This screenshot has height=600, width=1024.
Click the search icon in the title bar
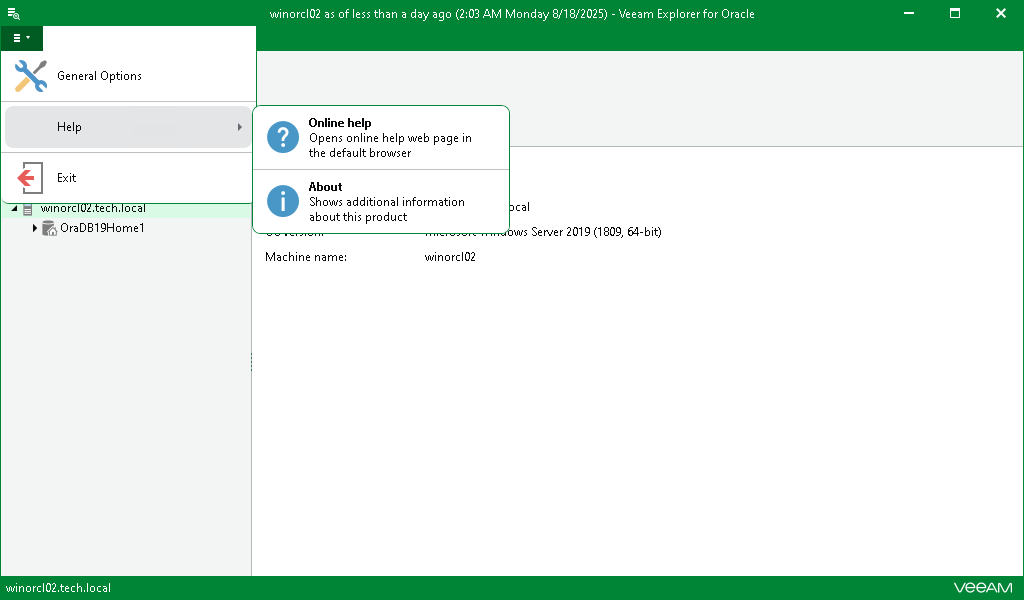[13, 13]
